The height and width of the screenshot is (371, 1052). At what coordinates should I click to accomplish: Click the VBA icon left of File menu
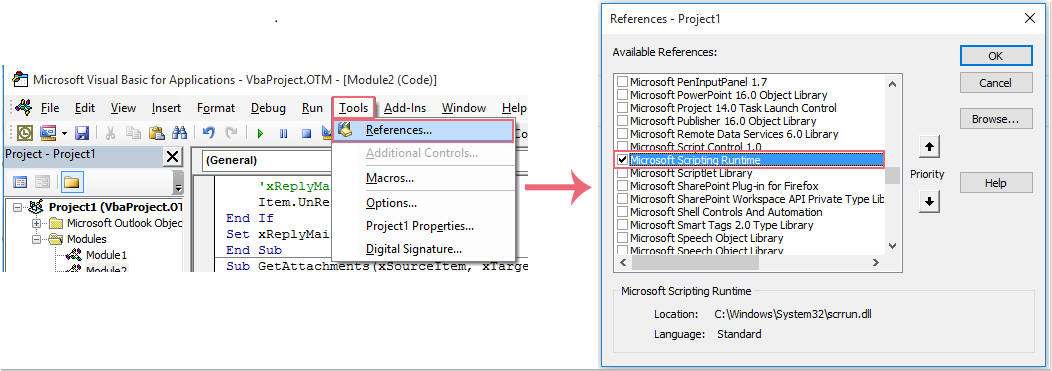[x=23, y=107]
